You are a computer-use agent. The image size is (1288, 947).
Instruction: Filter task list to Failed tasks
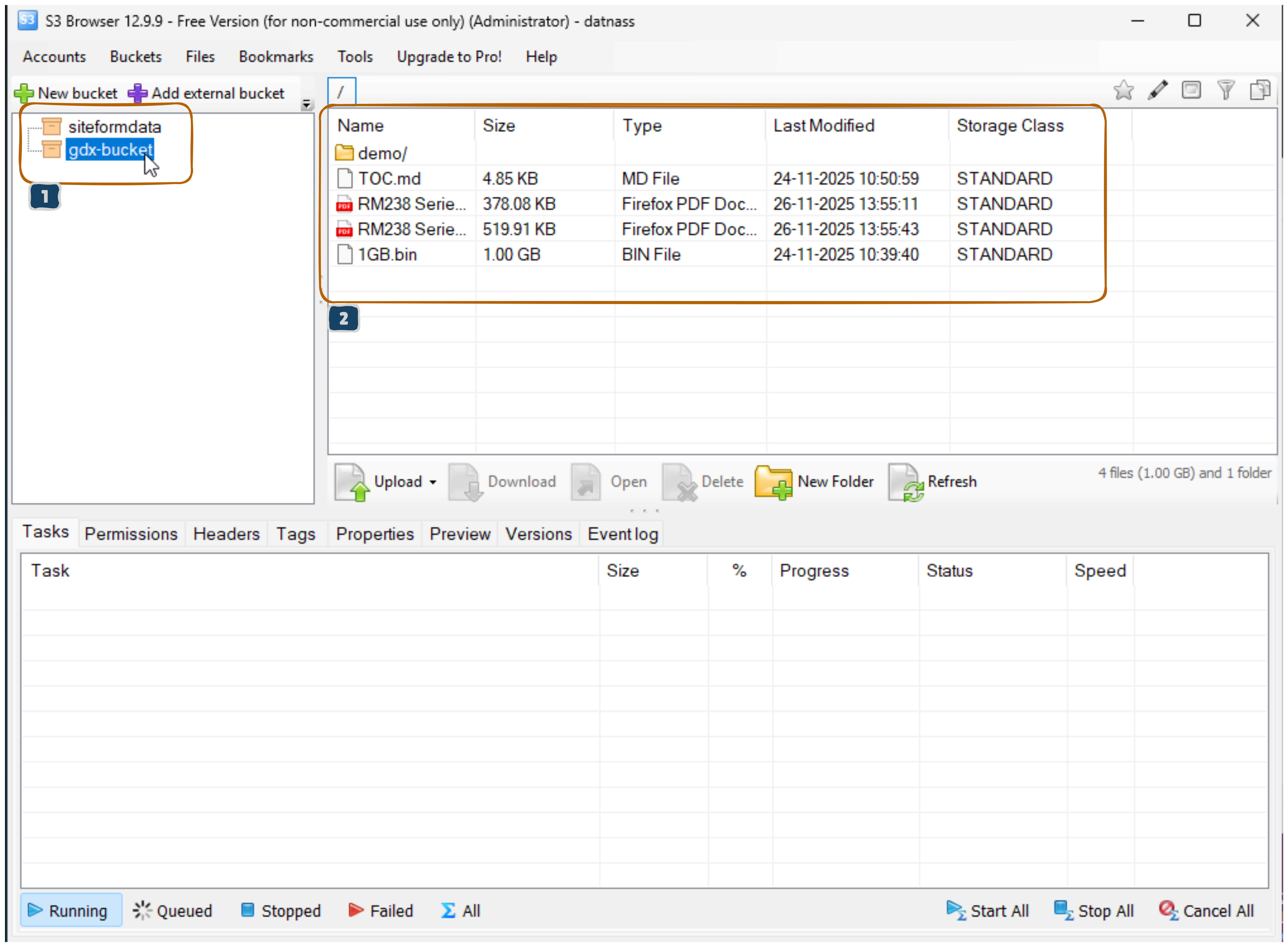pos(381,910)
